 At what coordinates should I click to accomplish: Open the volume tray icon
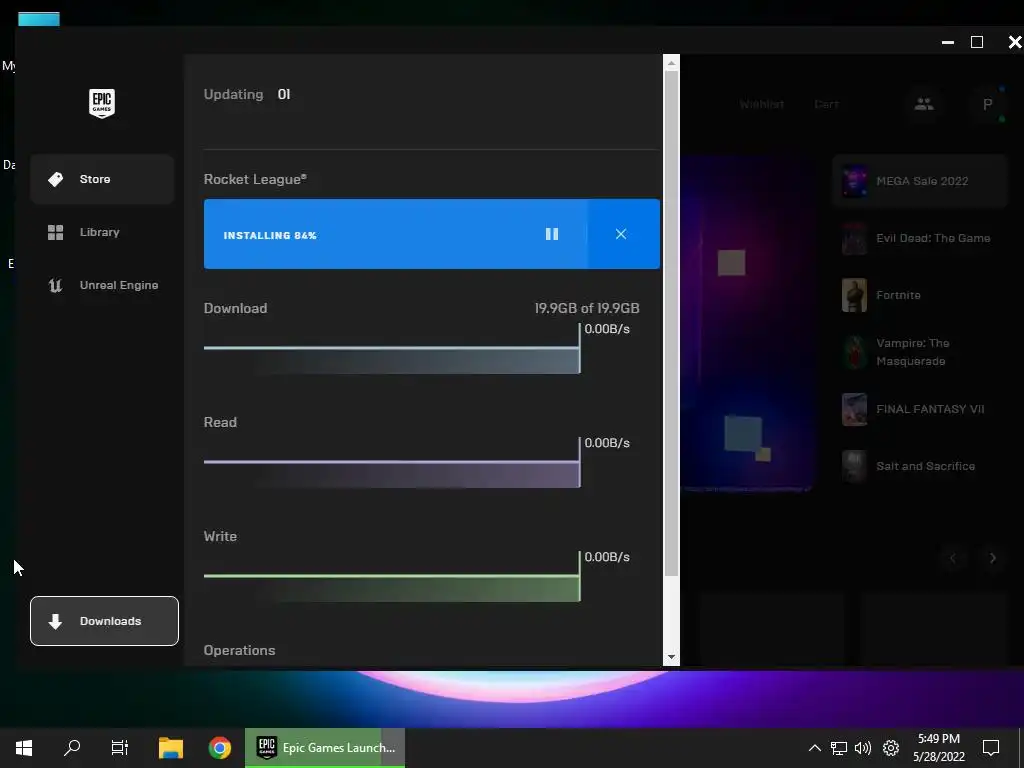coord(863,748)
